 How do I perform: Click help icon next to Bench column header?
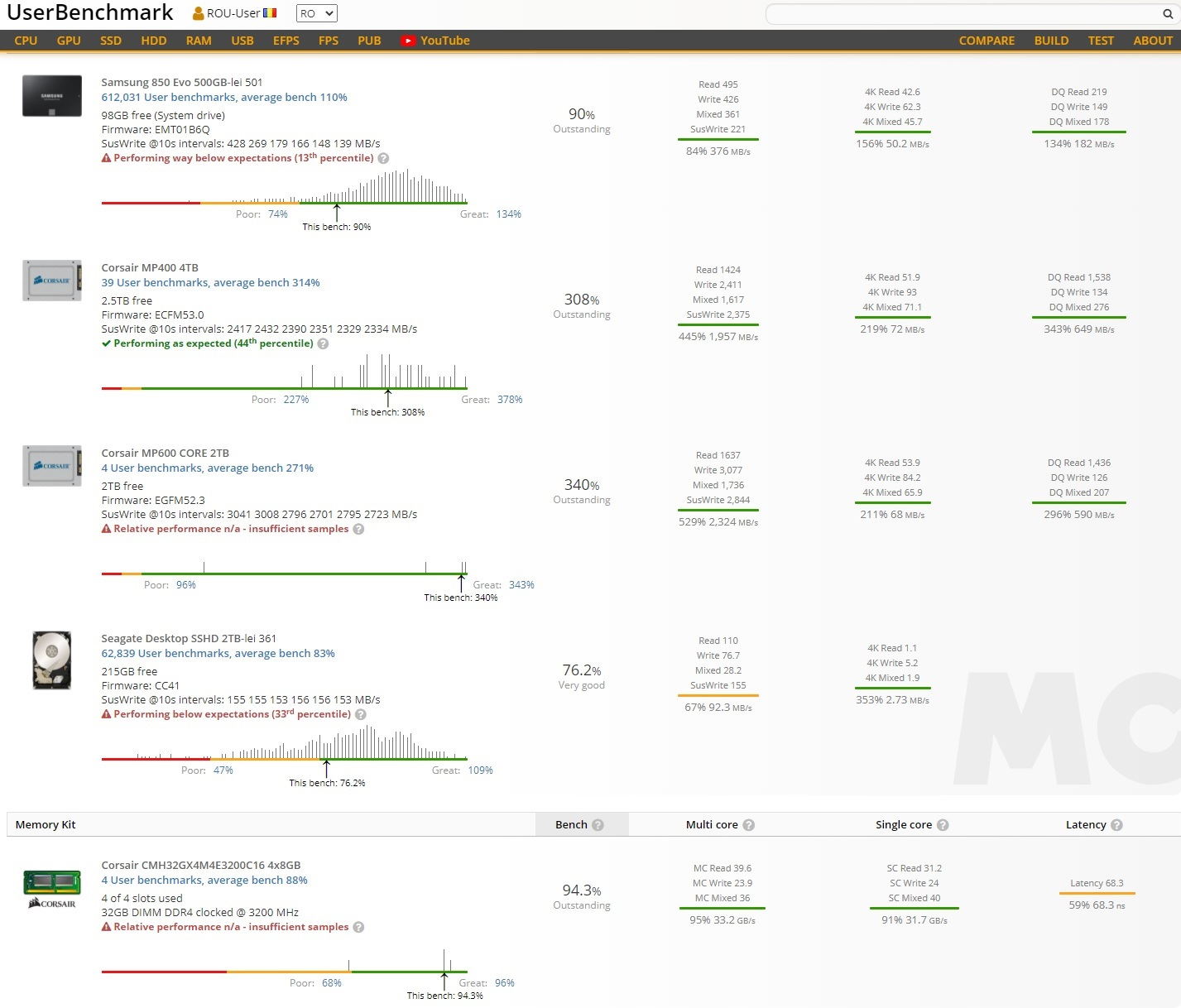click(x=598, y=825)
